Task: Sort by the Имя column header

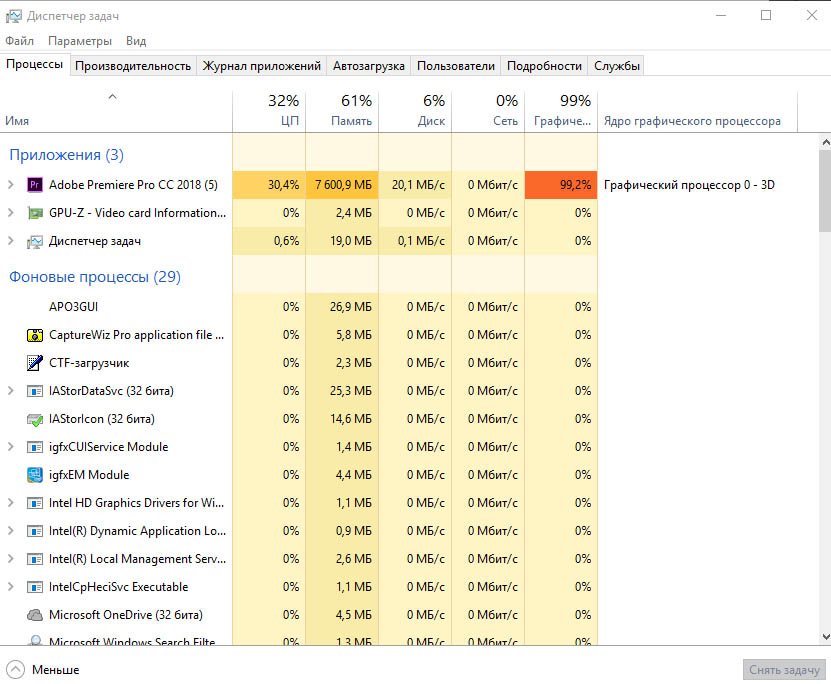Action: pos(116,111)
